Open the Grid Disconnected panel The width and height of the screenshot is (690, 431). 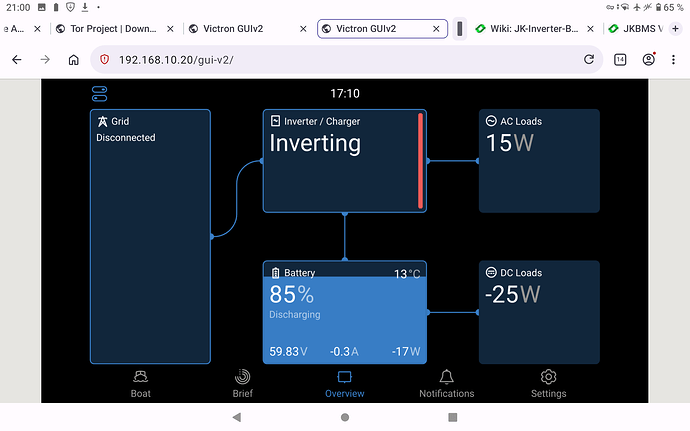pos(150,236)
